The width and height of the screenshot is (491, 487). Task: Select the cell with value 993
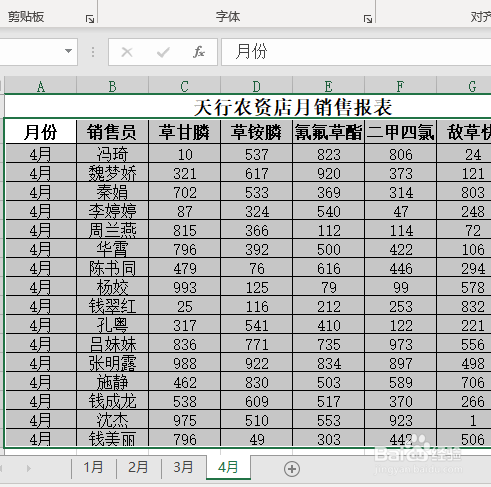click(x=185, y=287)
